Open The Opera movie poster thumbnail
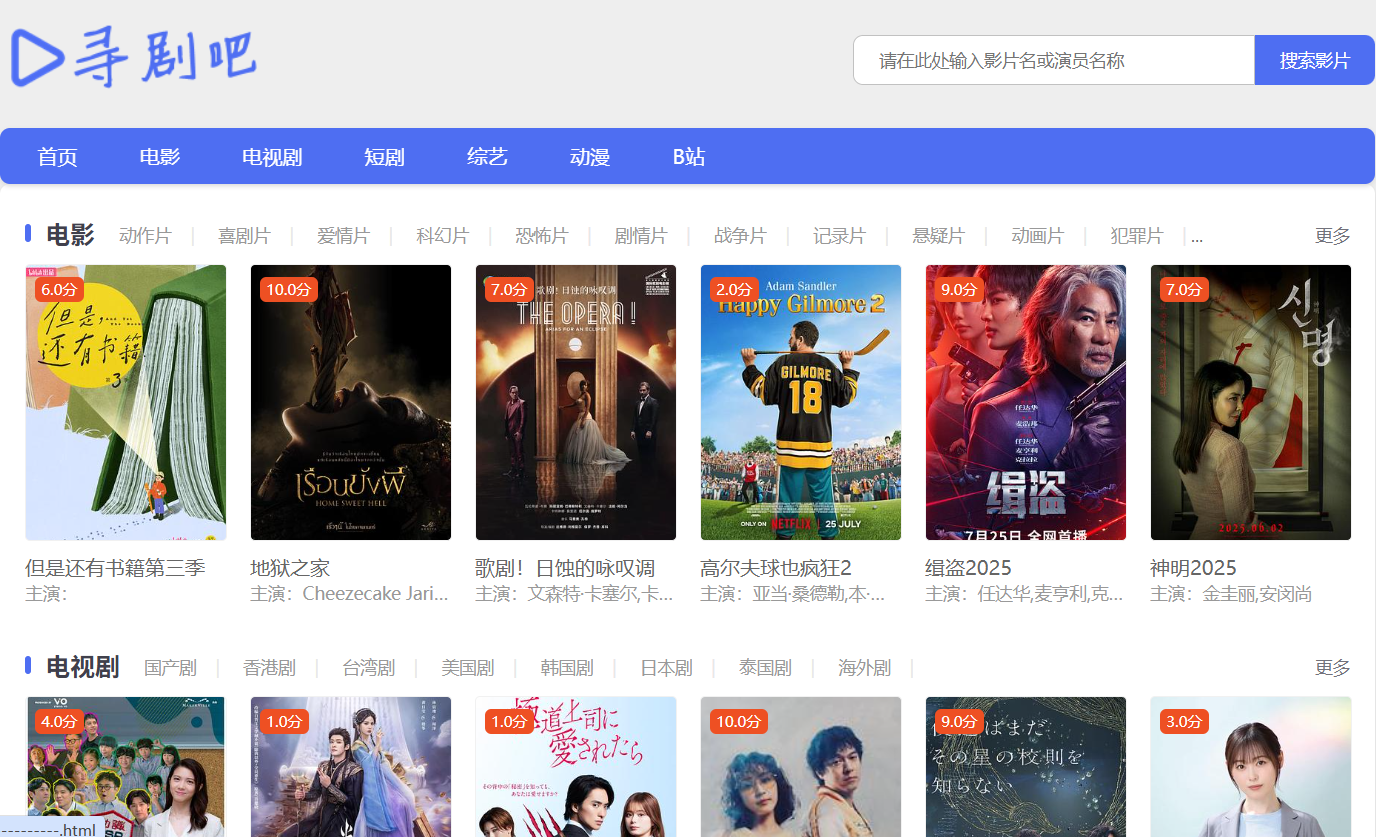Viewport: 1376px width, 837px height. pos(575,402)
